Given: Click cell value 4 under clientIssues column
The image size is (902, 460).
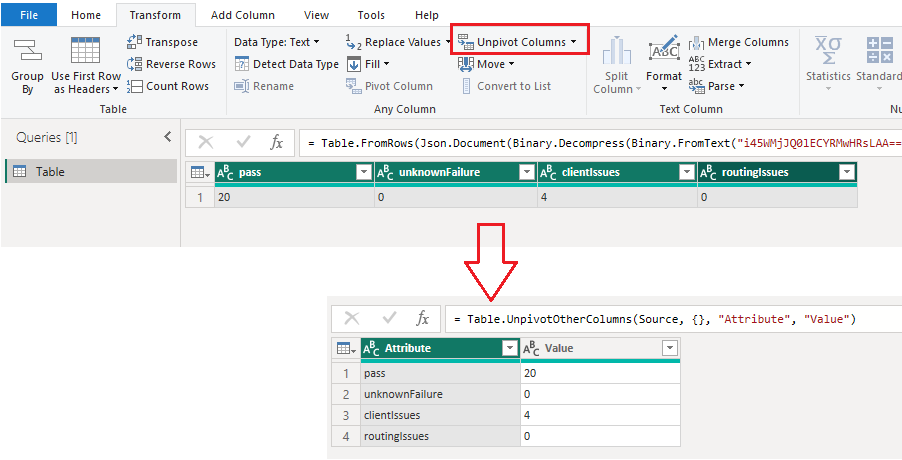Looking at the screenshot, I should [x=617, y=197].
